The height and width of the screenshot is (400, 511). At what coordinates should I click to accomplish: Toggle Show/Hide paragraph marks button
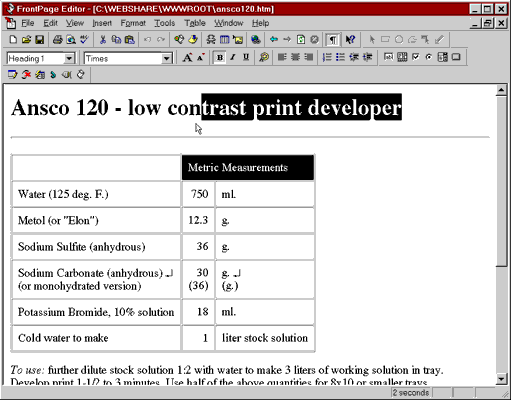(x=332, y=40)
